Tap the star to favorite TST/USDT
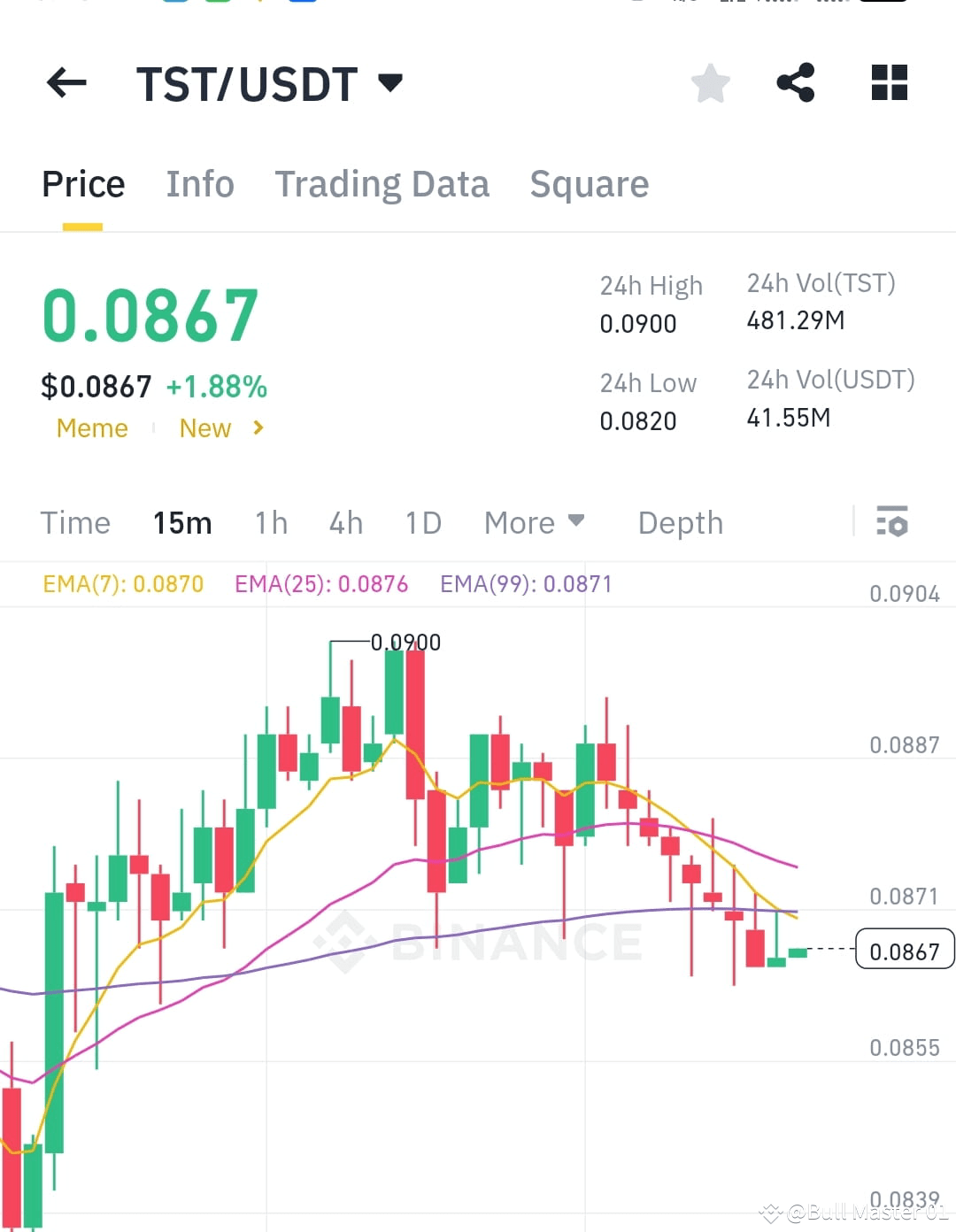 pos(709,83)
